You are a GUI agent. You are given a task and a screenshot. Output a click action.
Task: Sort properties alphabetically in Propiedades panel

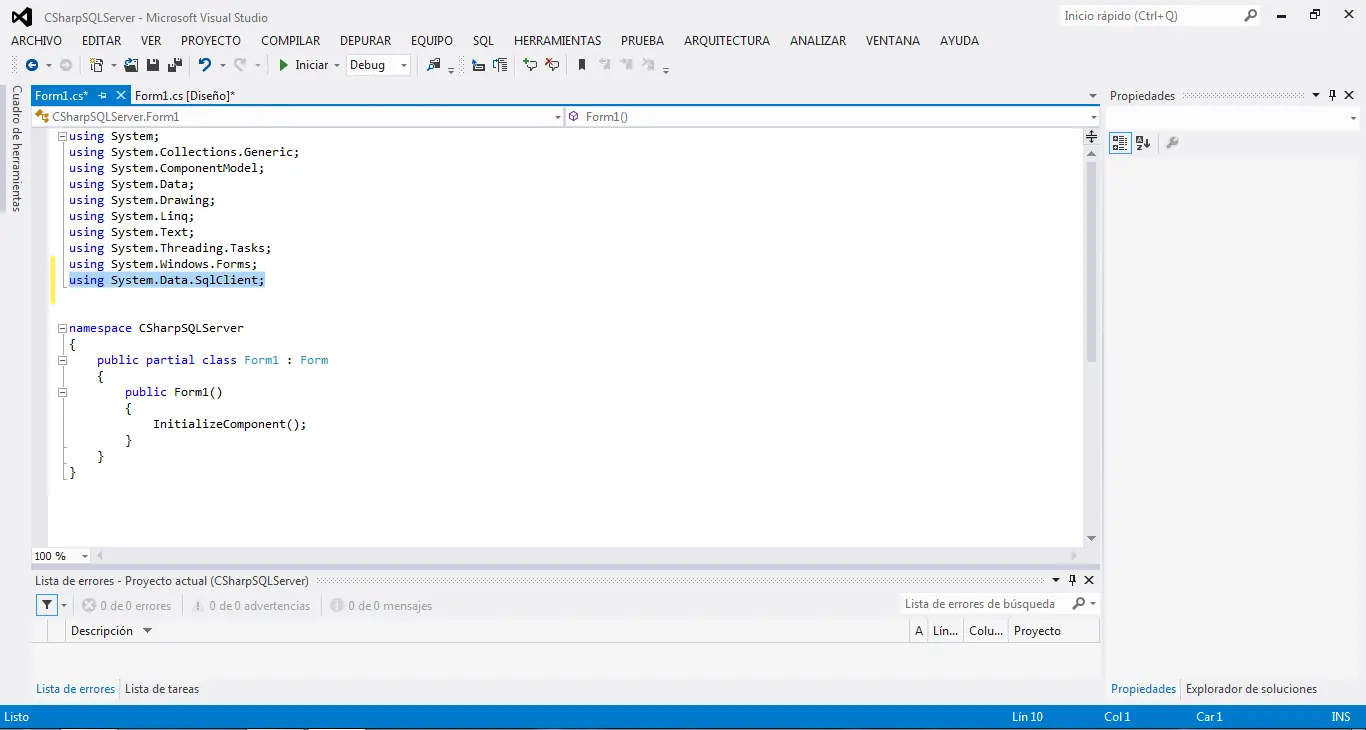pos(1143,143)
